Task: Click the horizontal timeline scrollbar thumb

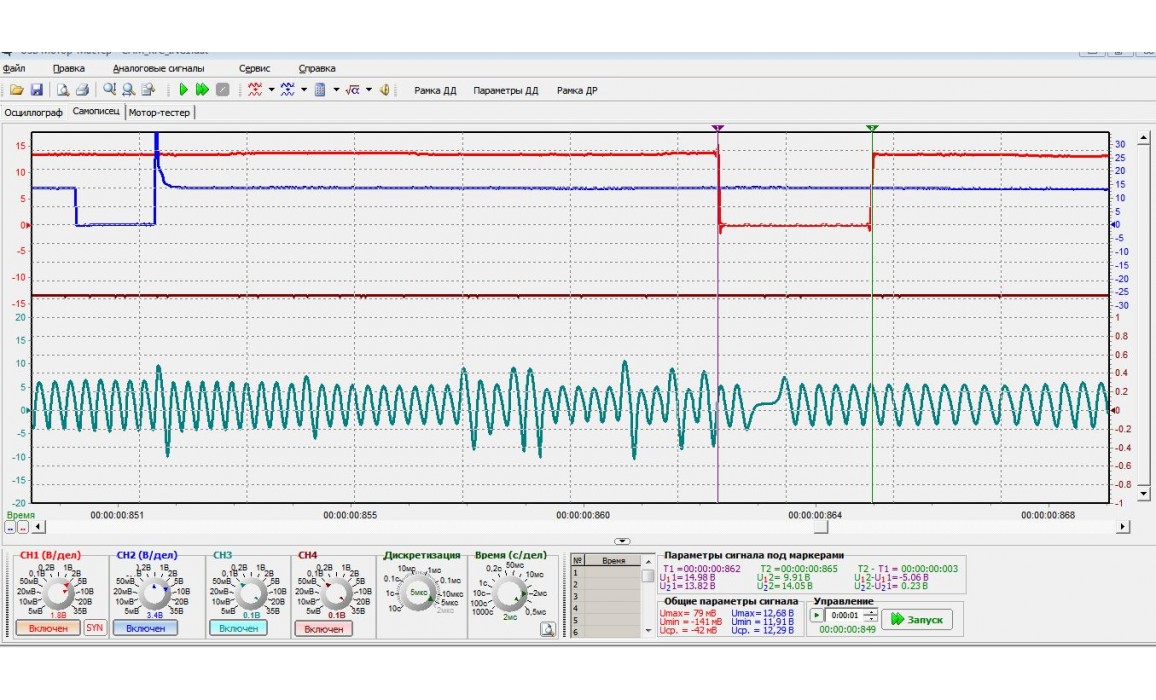Action: point(820,527)
